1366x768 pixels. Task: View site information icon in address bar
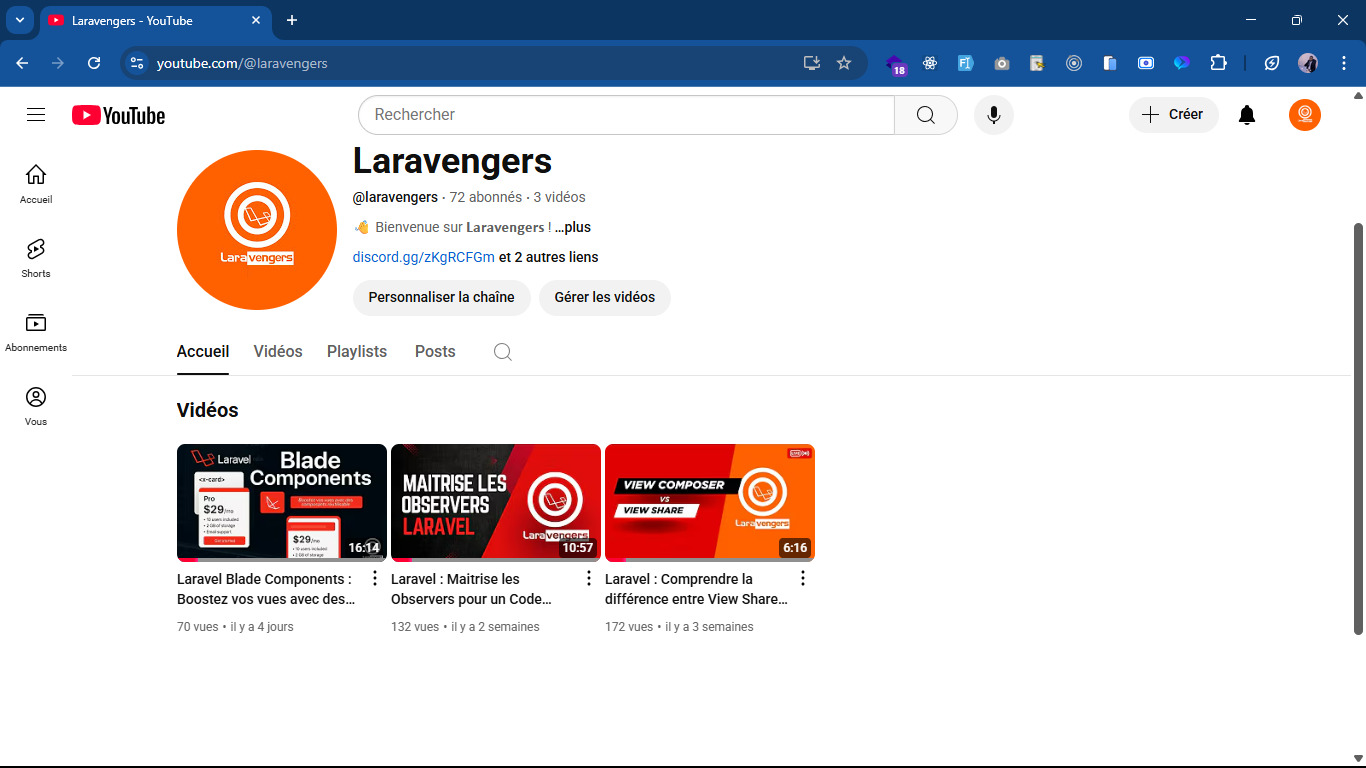137,63
